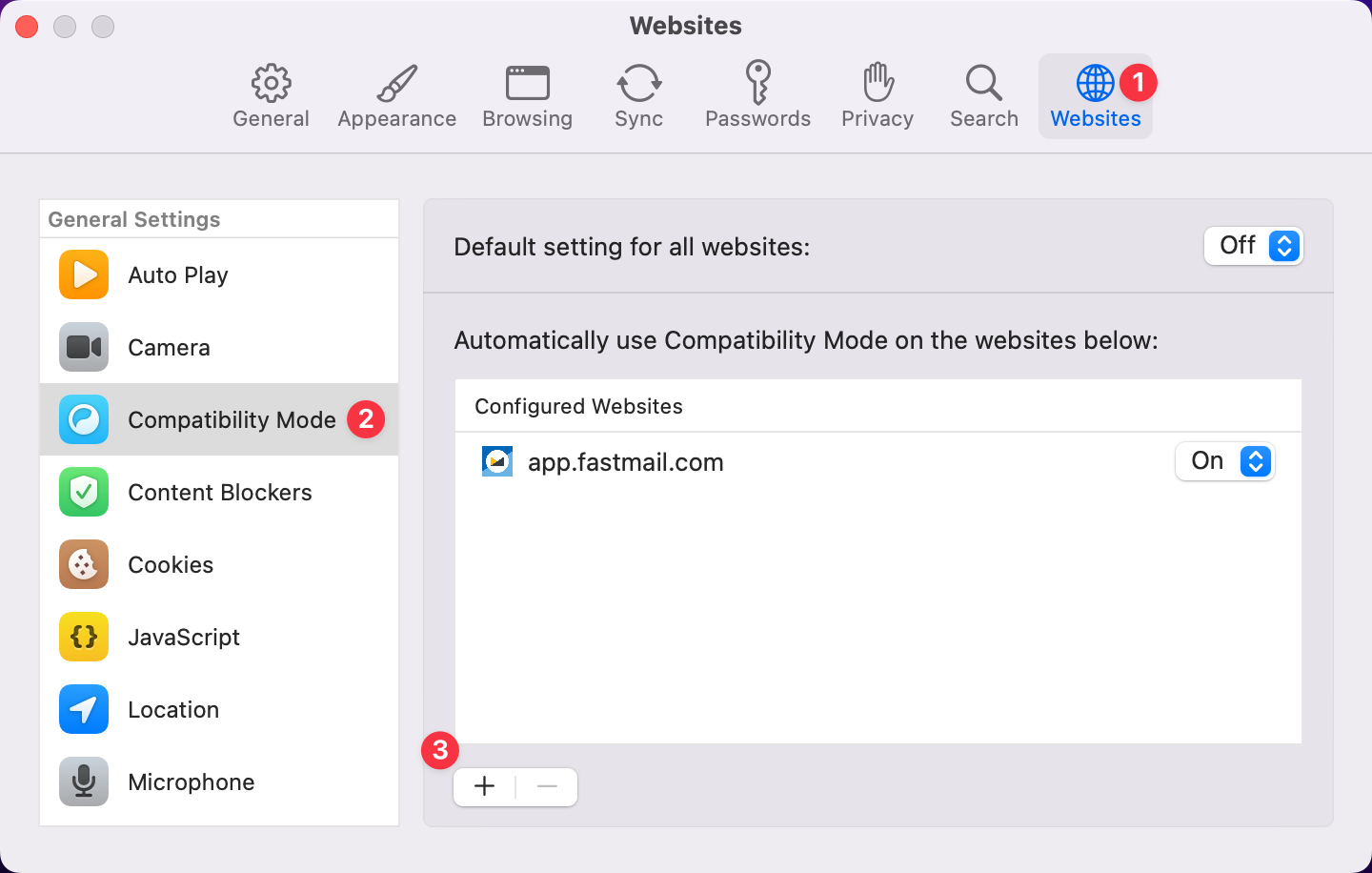Click the Fastmail site favicon
The height and width of the screenshot is (873, 1372).
pyautogui.click(x=496, y=461)
